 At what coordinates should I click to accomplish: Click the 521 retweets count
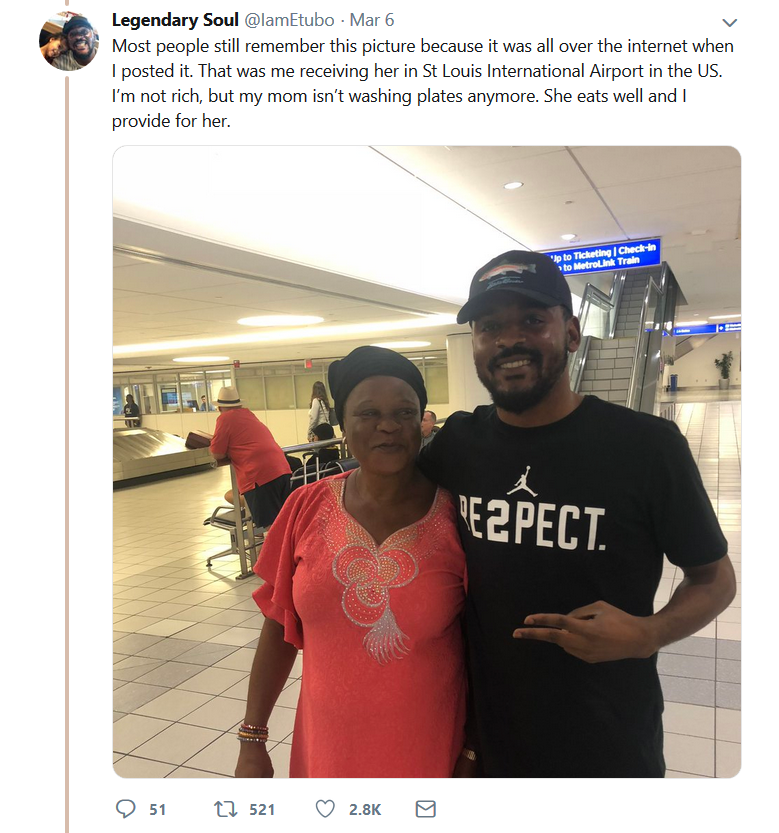(262, 810)
